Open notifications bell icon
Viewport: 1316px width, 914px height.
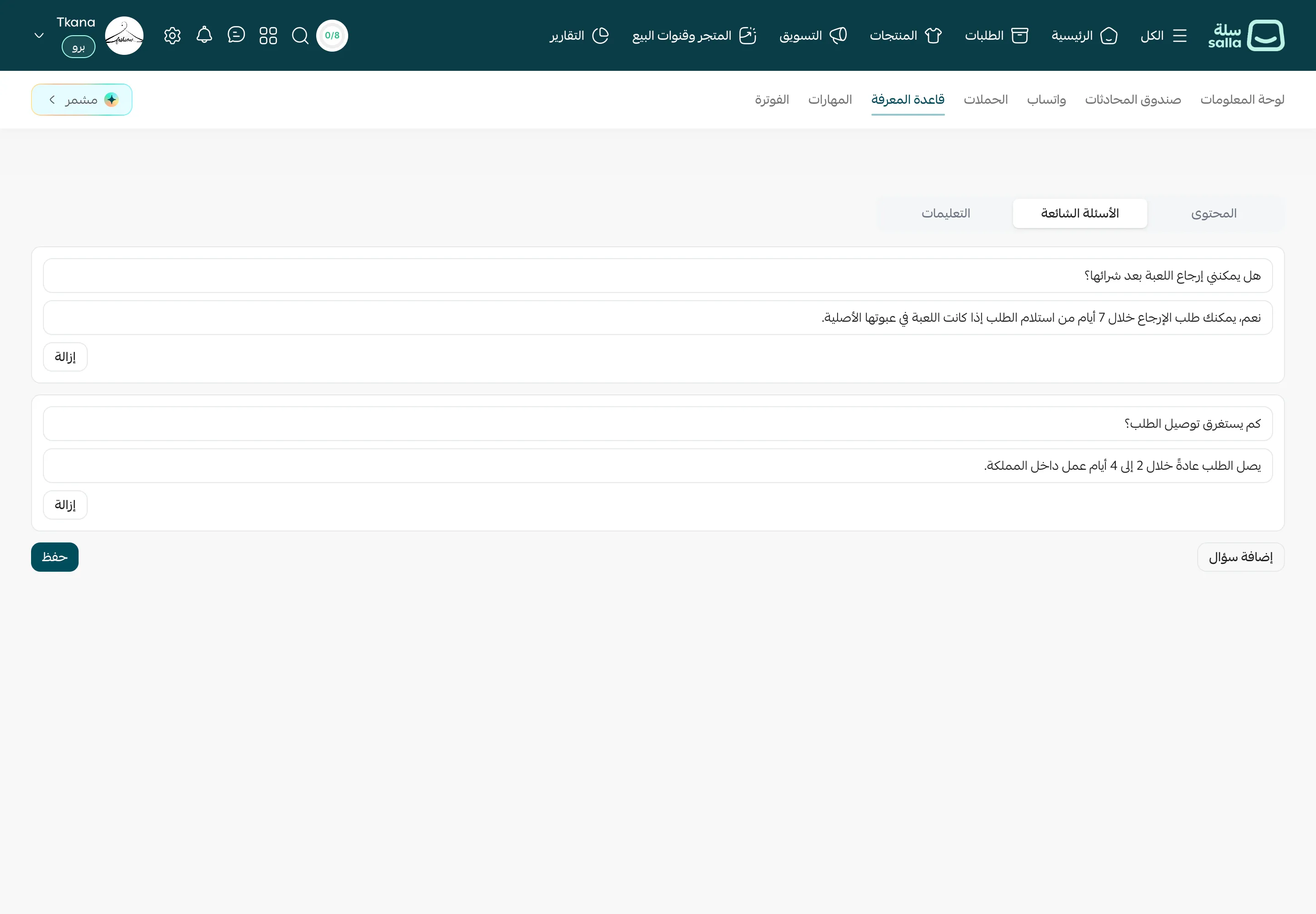(204, 35)
